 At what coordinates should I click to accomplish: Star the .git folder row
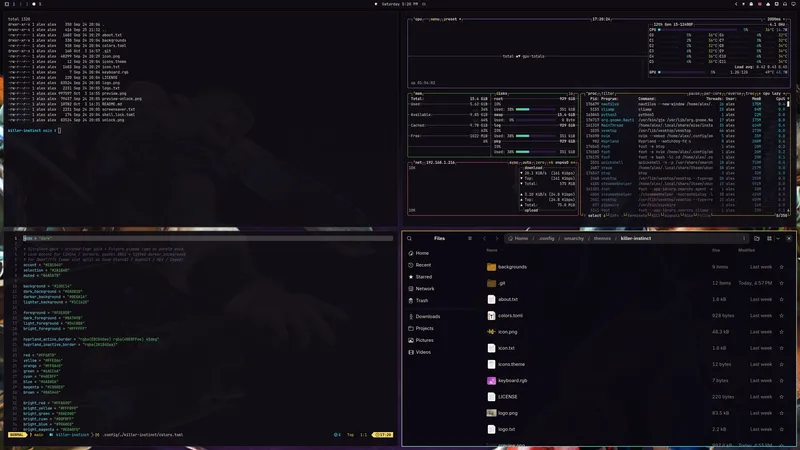[x=781, y=283]
